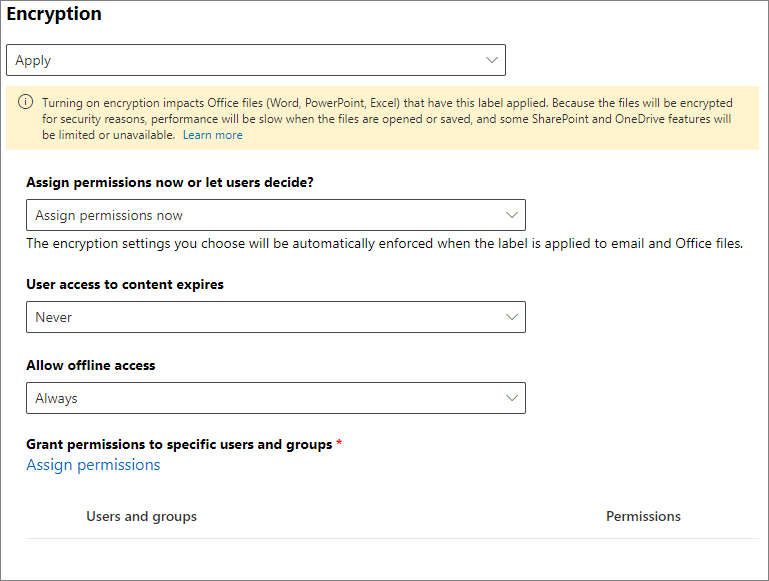Click the Permissions column header
769x581 pixels.
tap(643, 516)
